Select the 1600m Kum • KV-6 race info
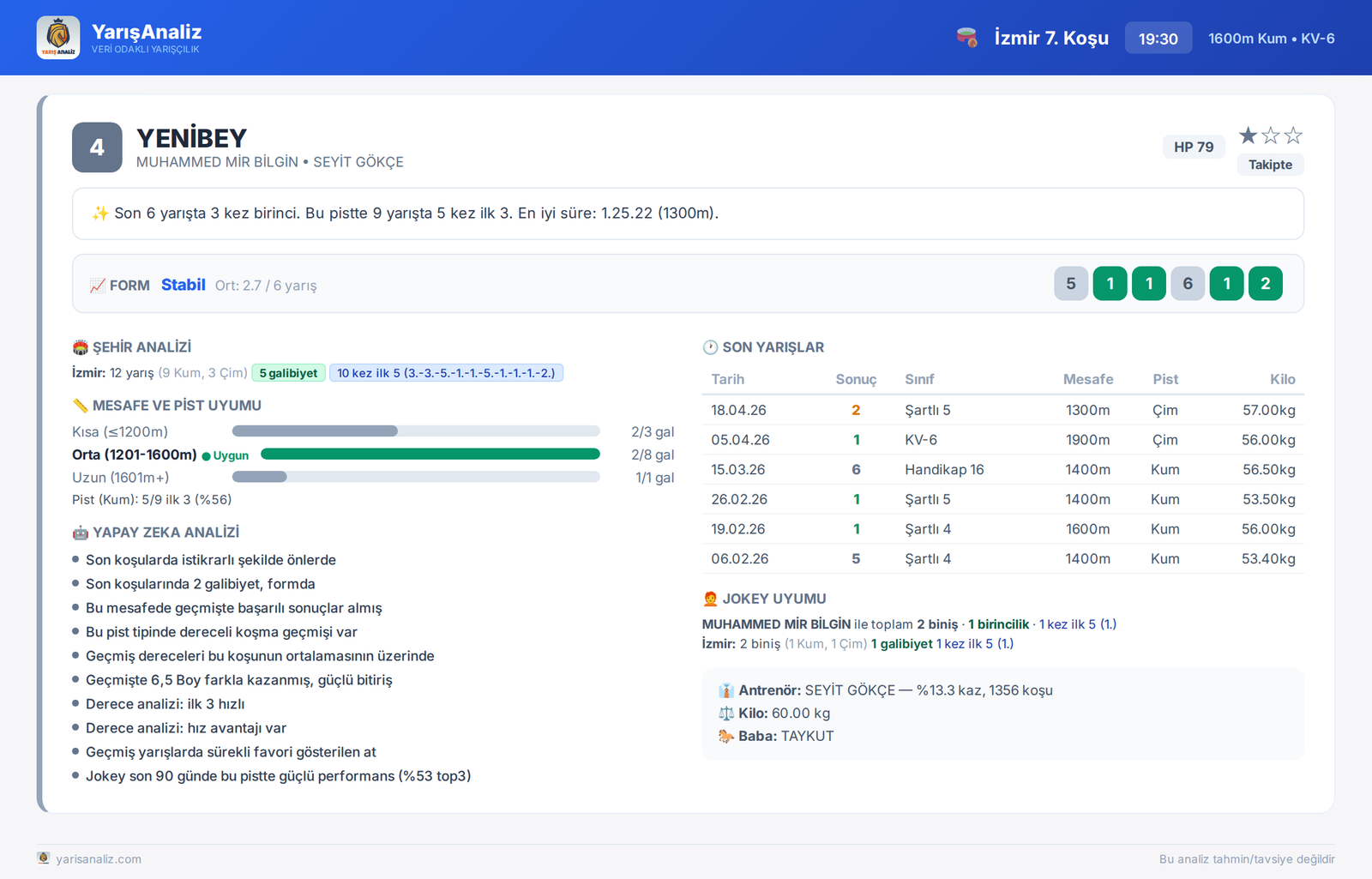The width and height of the screenshot is (1372, 879). pos(1272,39)
